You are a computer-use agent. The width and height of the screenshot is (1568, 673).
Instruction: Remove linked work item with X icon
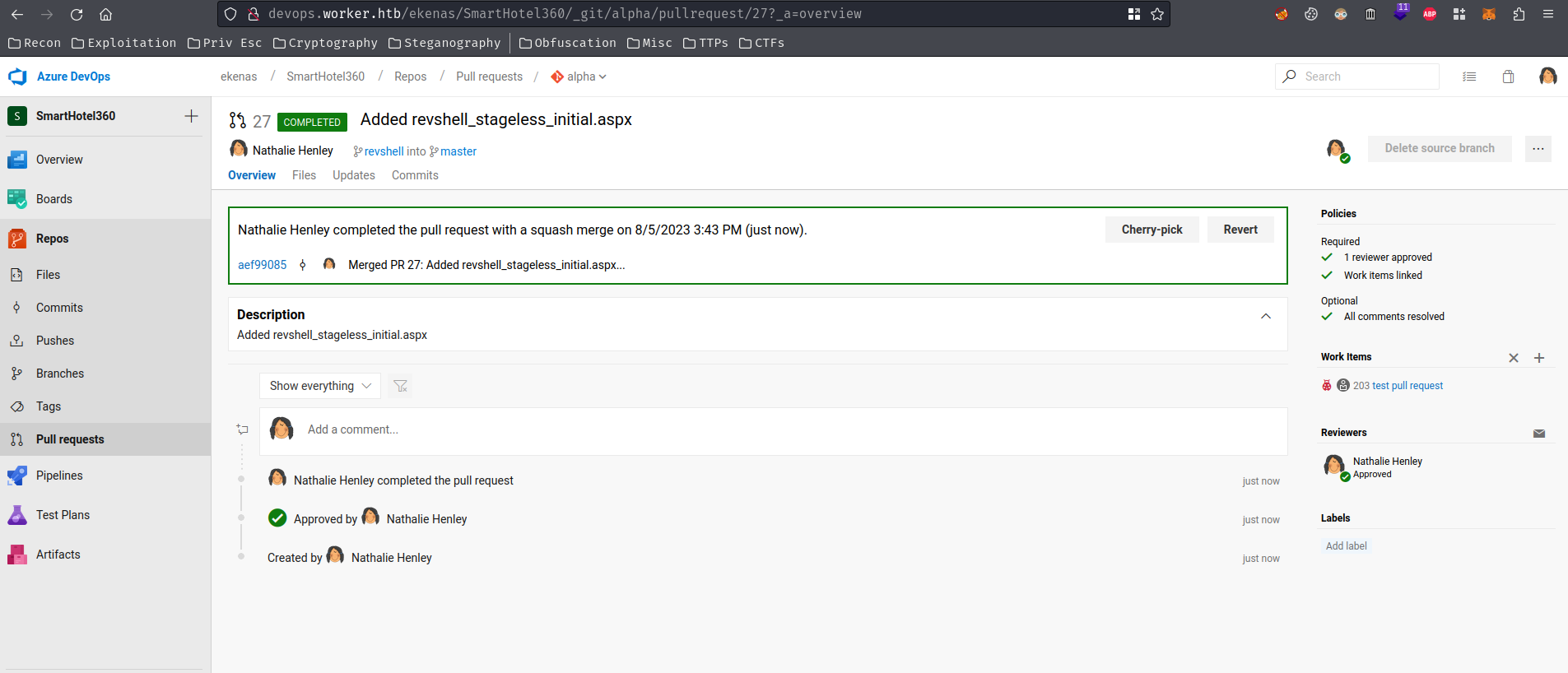(x=1513, y=358)
